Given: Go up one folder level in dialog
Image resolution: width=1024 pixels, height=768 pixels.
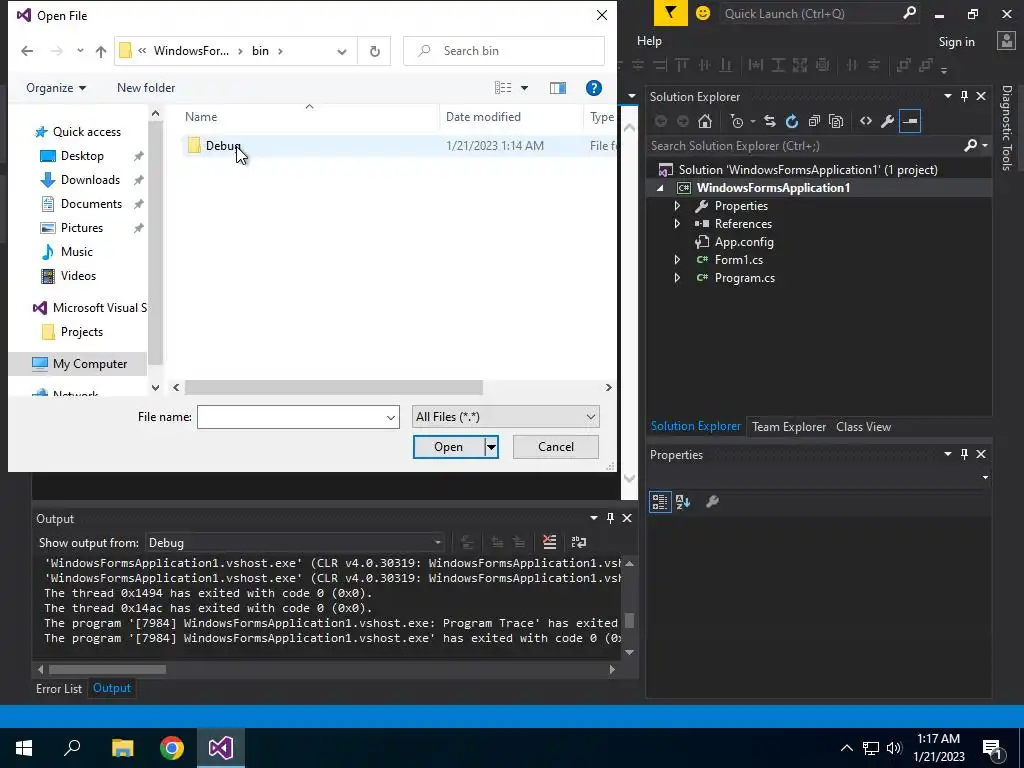Looking at the screenshot, I should [x=101, y=51].
